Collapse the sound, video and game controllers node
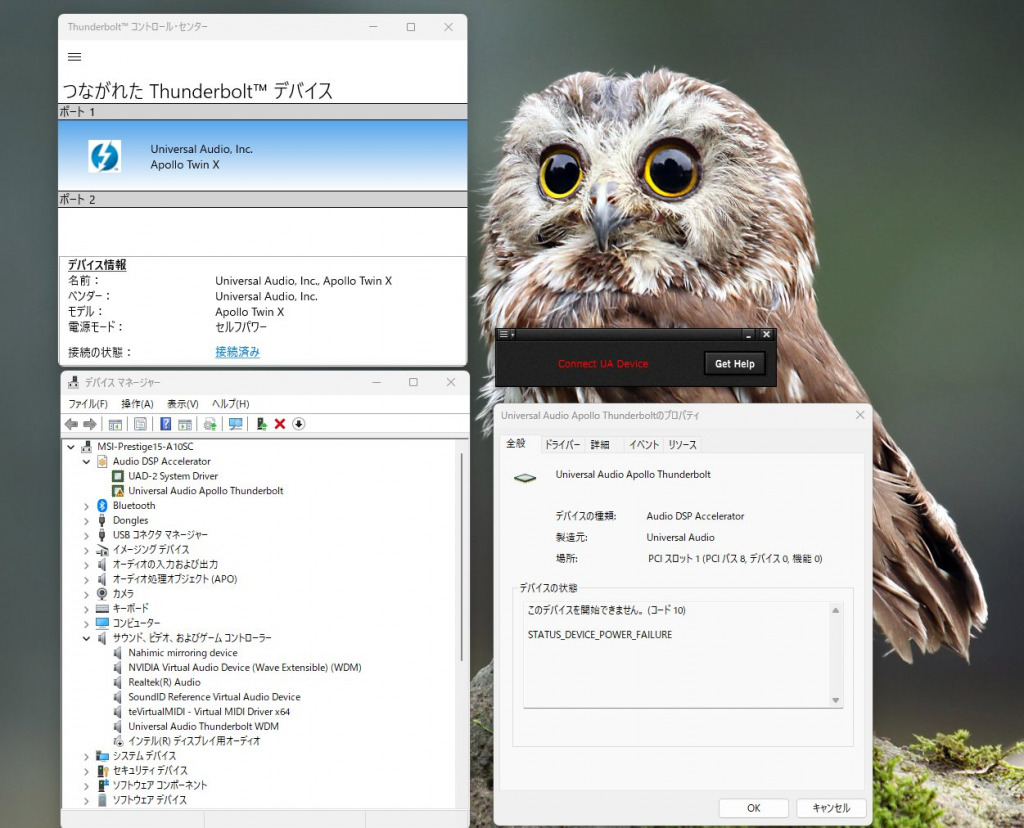1024x828 pixels. point(86,638)
